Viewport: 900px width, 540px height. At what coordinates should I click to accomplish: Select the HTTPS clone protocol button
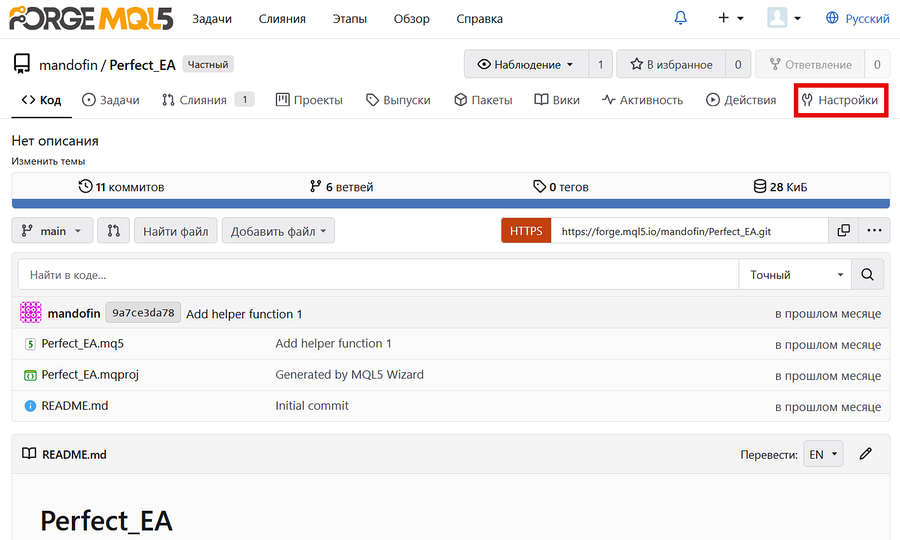(526, 231)
